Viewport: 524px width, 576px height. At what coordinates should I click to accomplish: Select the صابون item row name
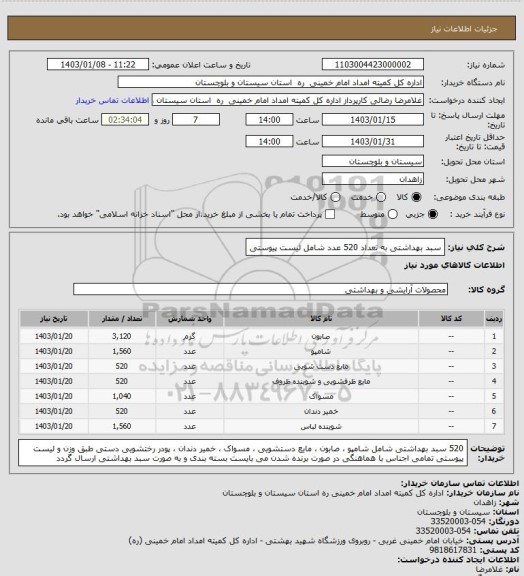[321, 336]
